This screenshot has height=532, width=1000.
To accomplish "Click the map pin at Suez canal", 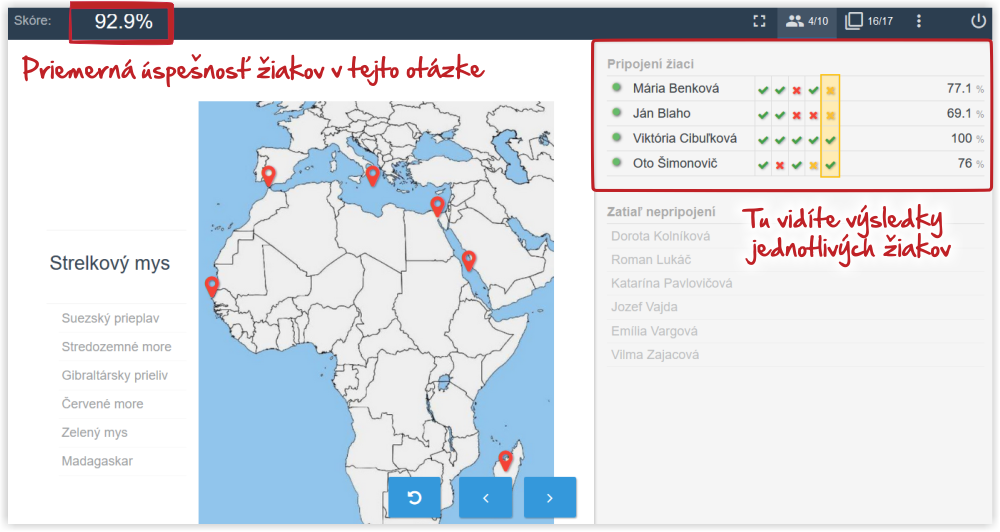I will tap(437, 205).
